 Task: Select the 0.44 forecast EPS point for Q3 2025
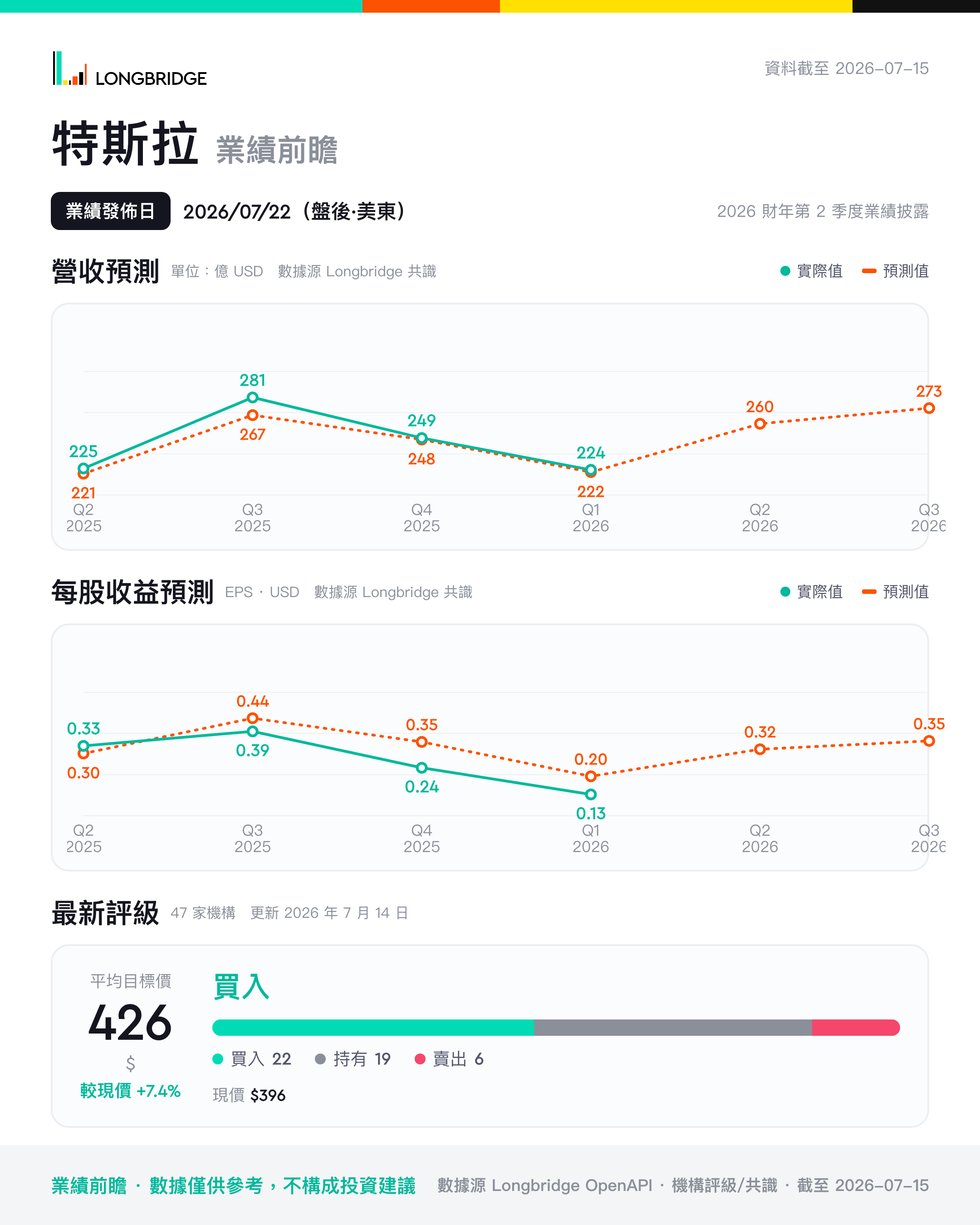[x=252, y=718]
